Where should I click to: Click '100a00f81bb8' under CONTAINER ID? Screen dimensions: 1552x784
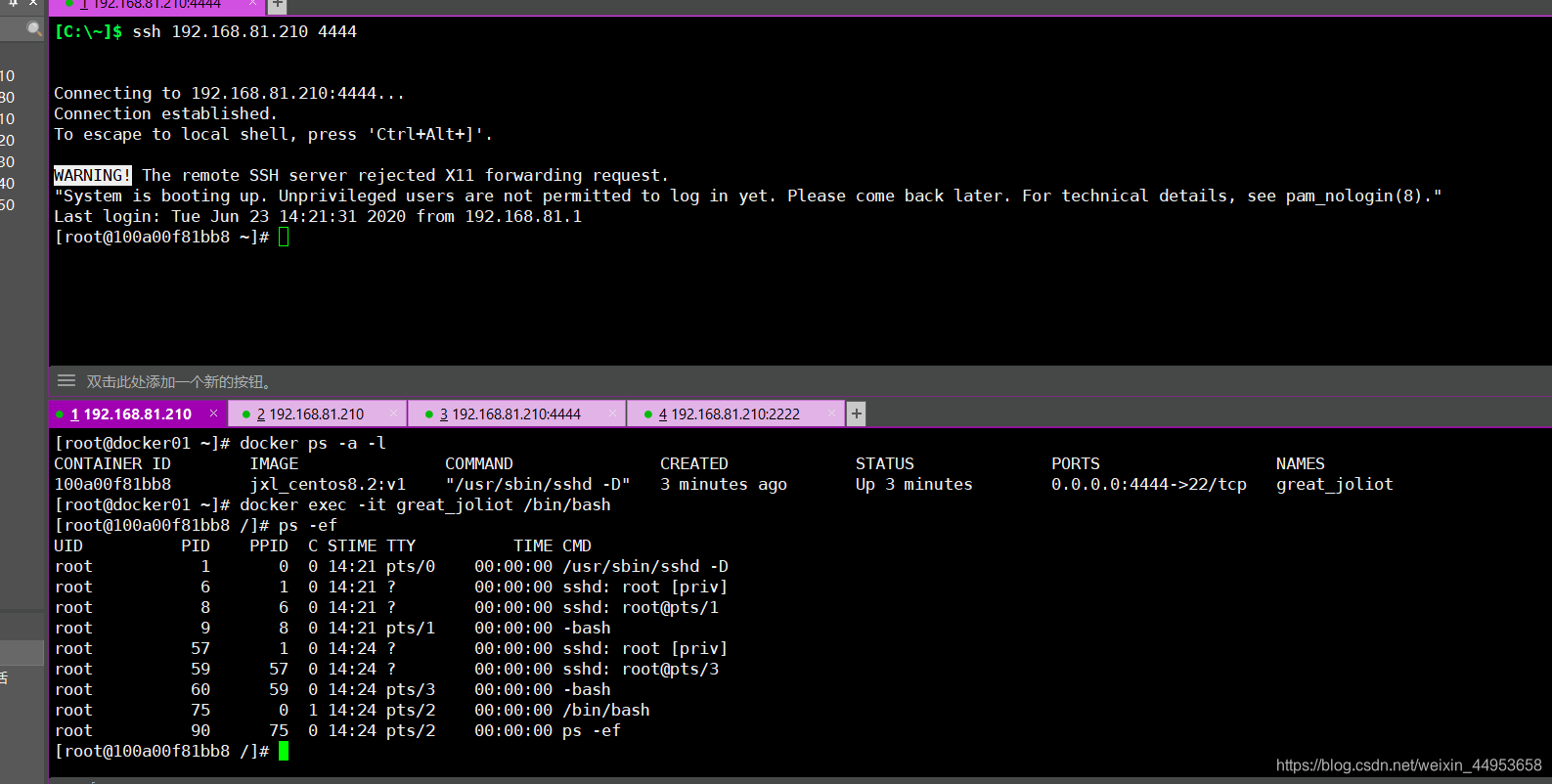point(112,484)
